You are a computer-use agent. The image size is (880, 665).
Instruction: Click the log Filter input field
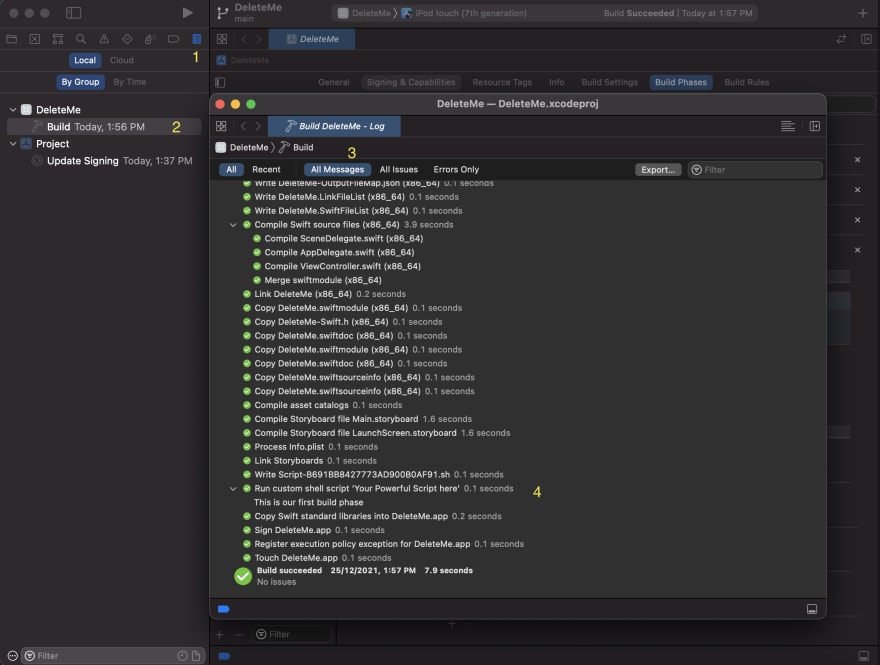pos(755,169)
